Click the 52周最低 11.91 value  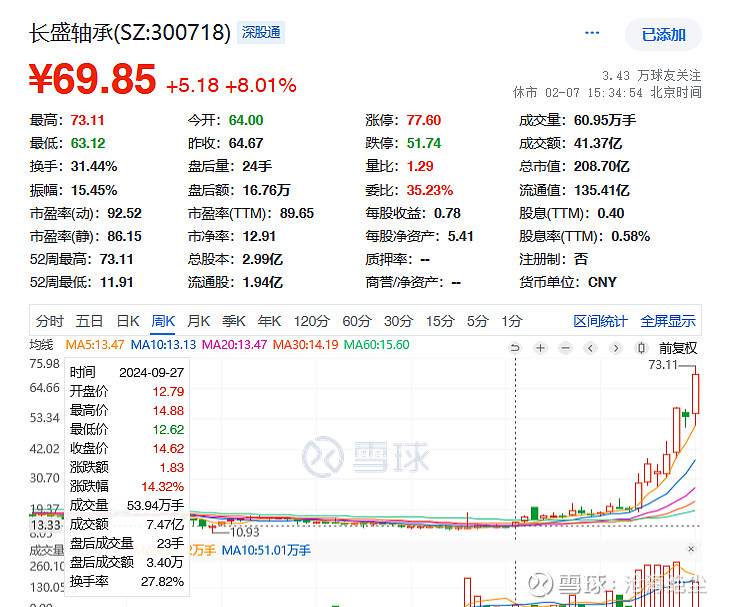coord(116,282)
